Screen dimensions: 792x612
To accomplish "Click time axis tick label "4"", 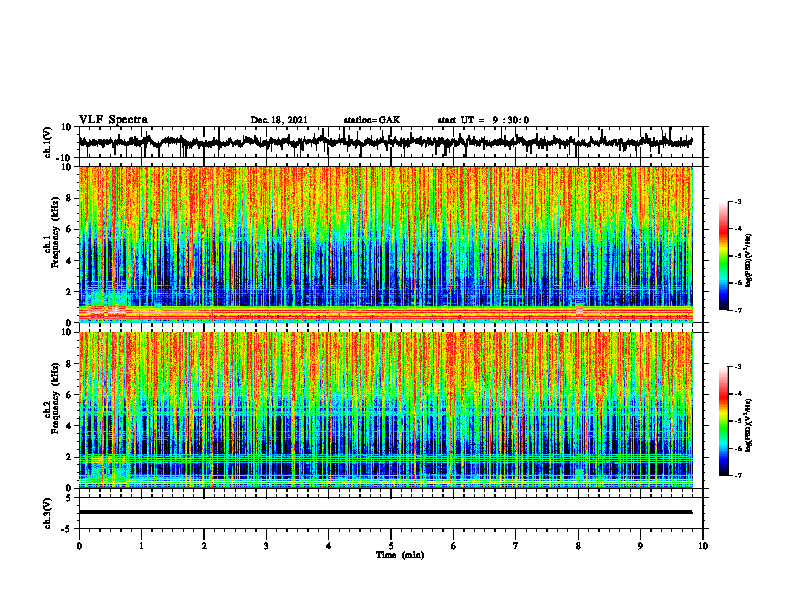I will click(329, 546).
